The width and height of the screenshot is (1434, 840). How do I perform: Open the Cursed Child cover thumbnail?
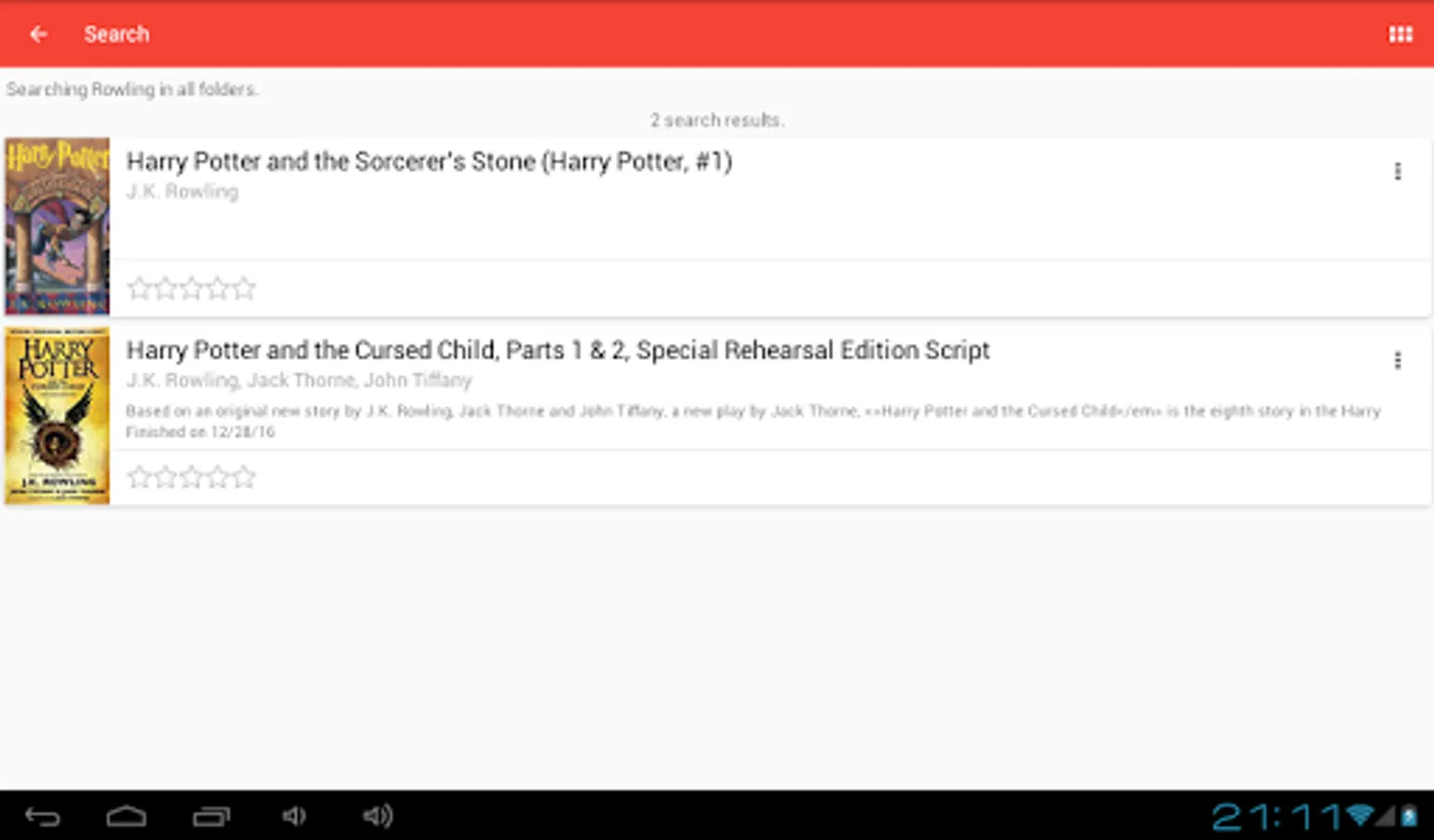57,415
